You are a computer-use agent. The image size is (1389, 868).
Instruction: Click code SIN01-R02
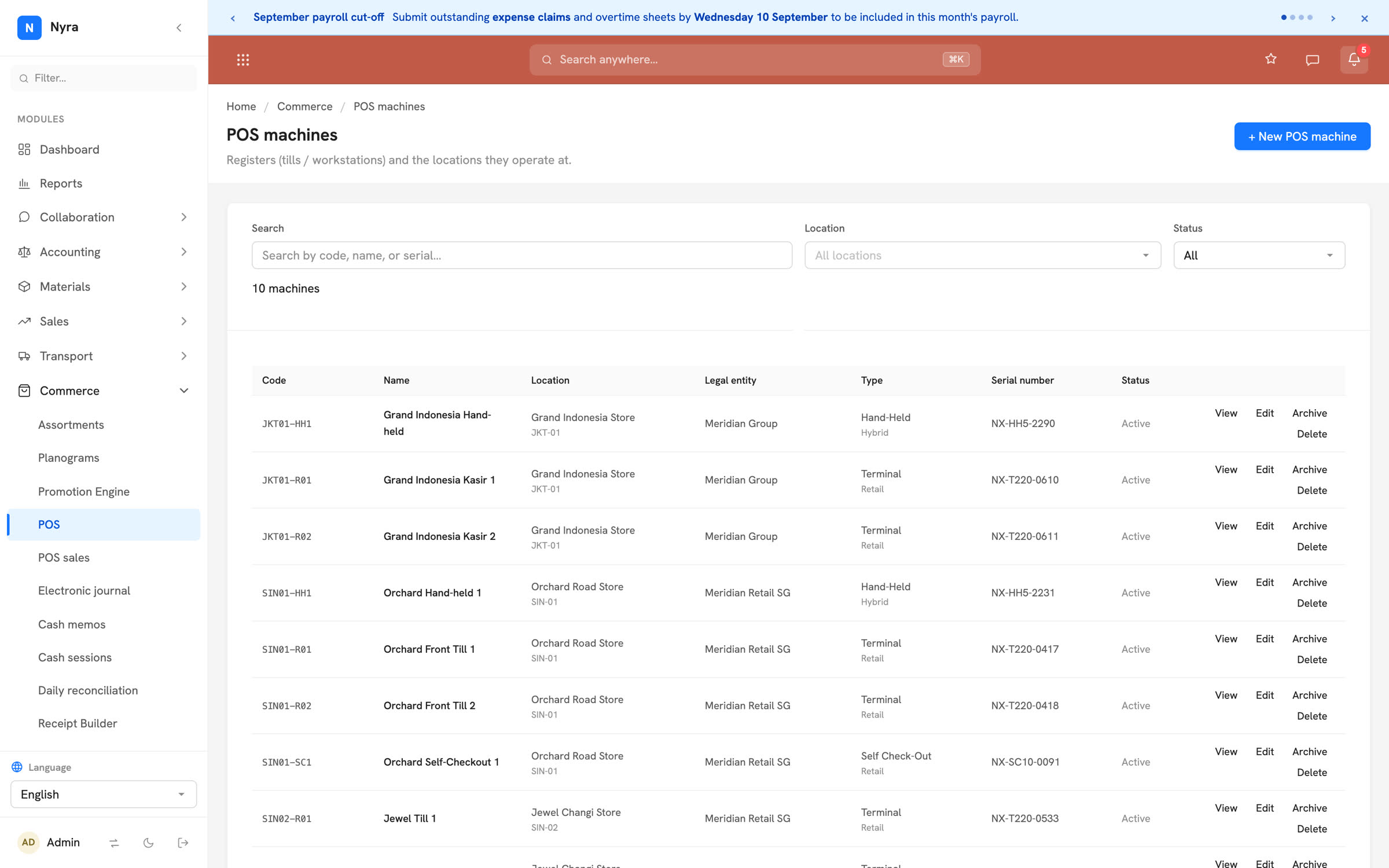pyautogui.click(x=286, y=706)
